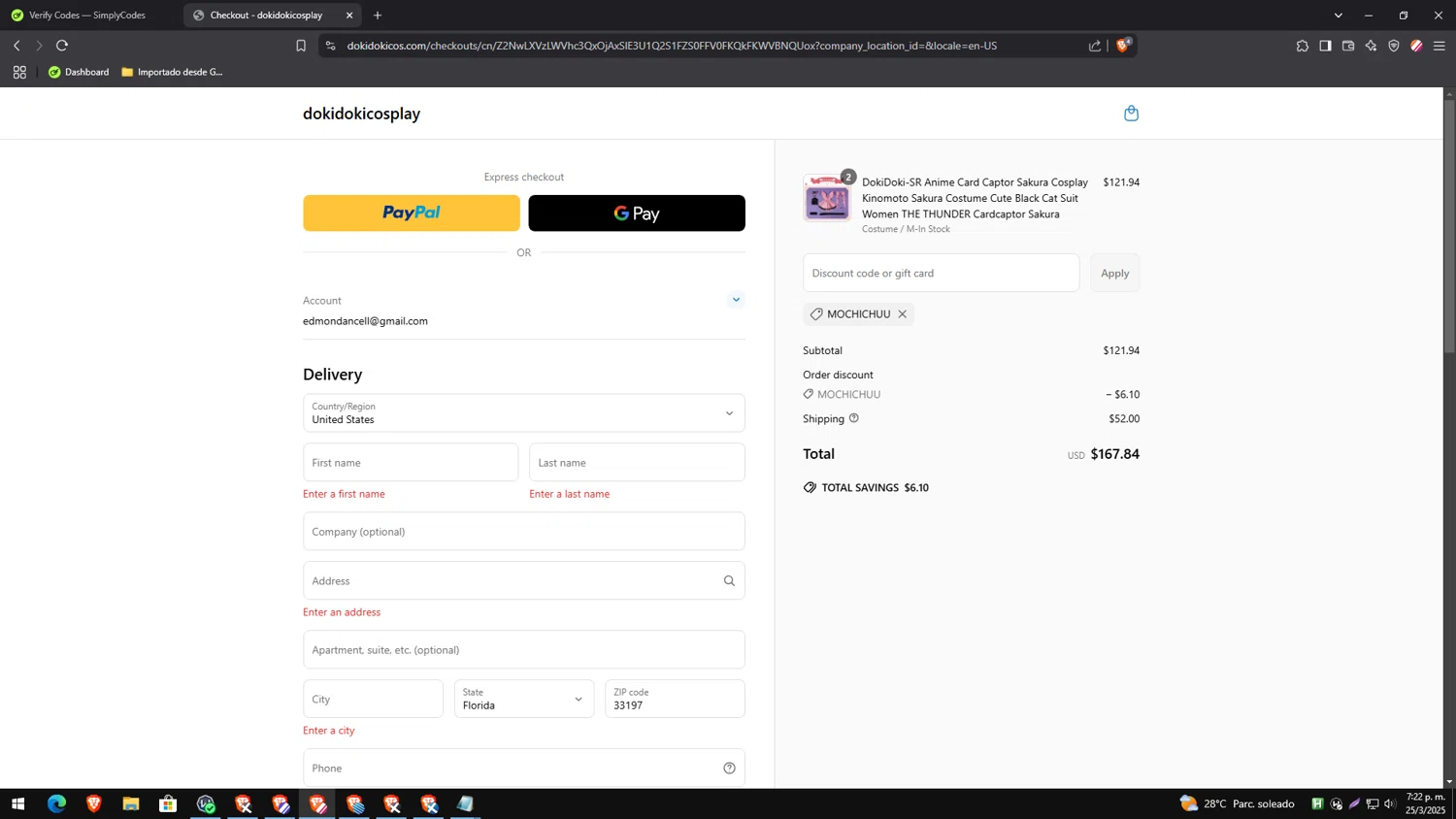Image resolution: width=1456 pixels, height=819 pixels.
Task: Open the browser profile avatar icon
Action: pos(1416,46)
